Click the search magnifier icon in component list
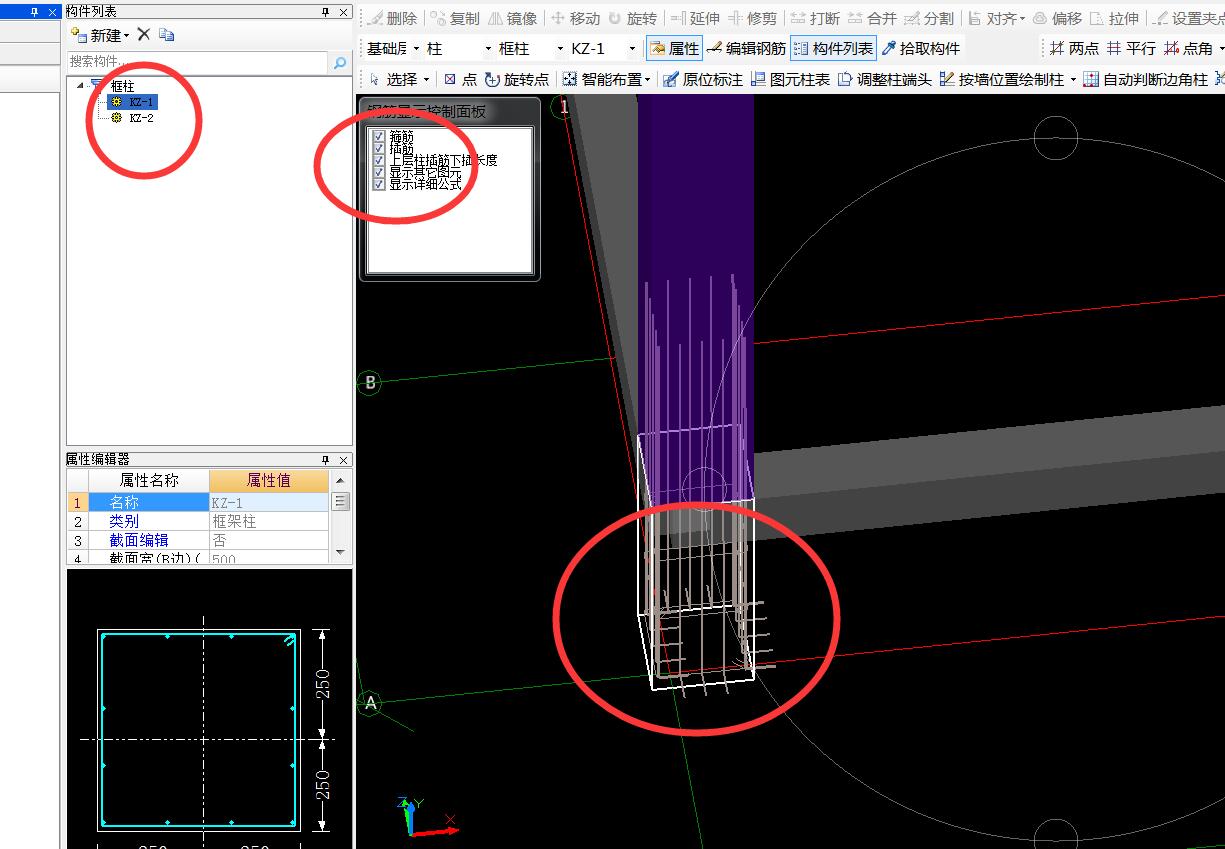This screenshot has height=849, width=1225. click(340, 62)
